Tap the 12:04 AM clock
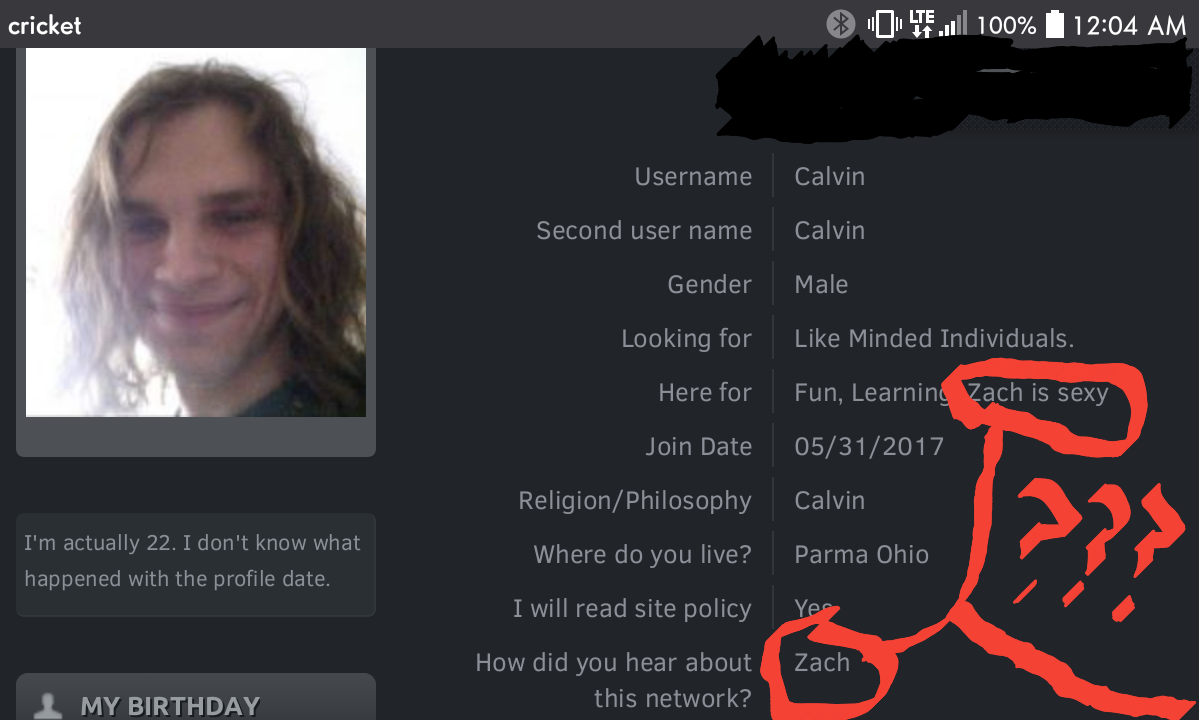Screen dimensions: 1199x720 point(1129,25)
